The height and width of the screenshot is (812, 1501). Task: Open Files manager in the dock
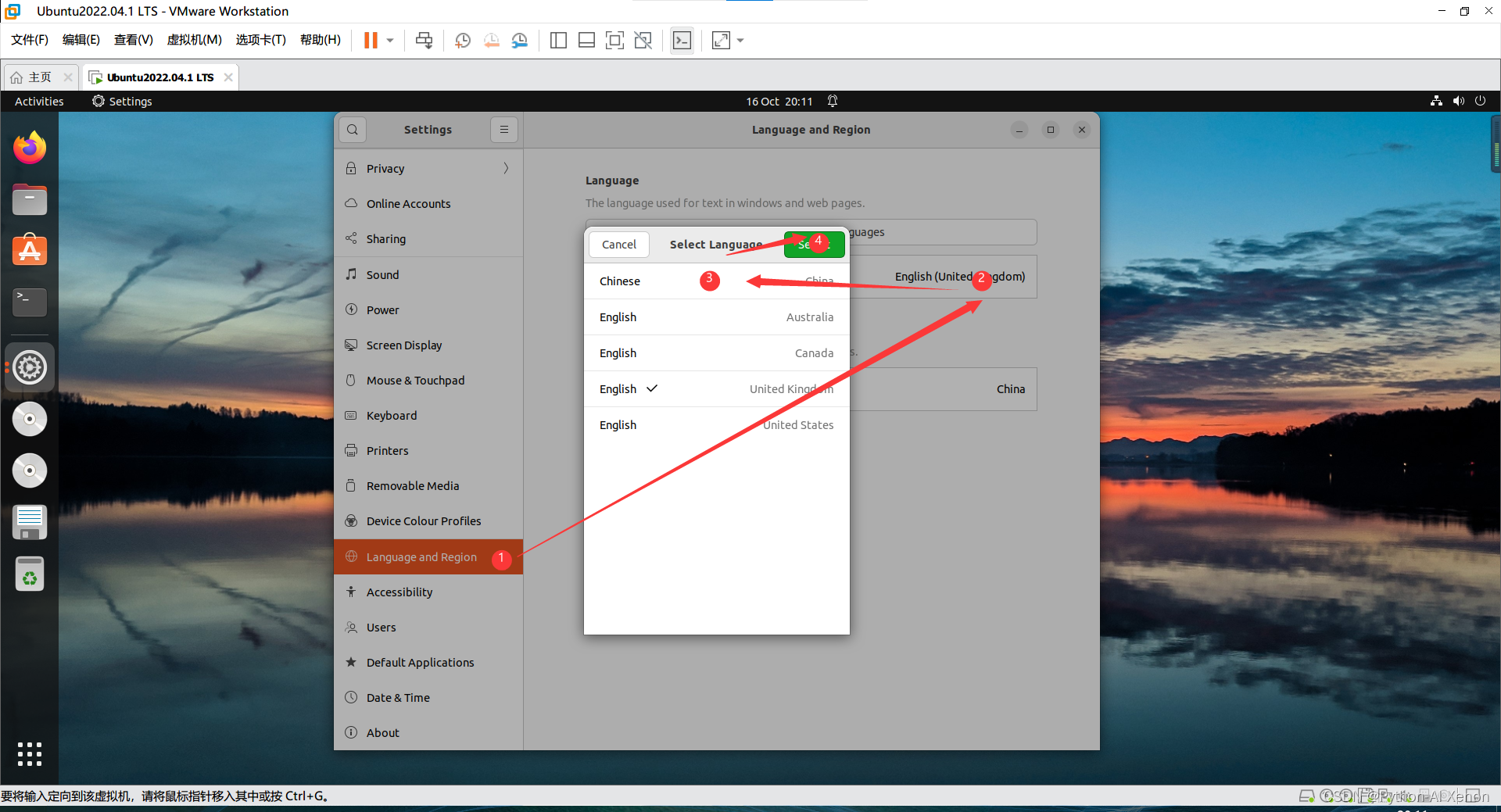tap(30, 199)
